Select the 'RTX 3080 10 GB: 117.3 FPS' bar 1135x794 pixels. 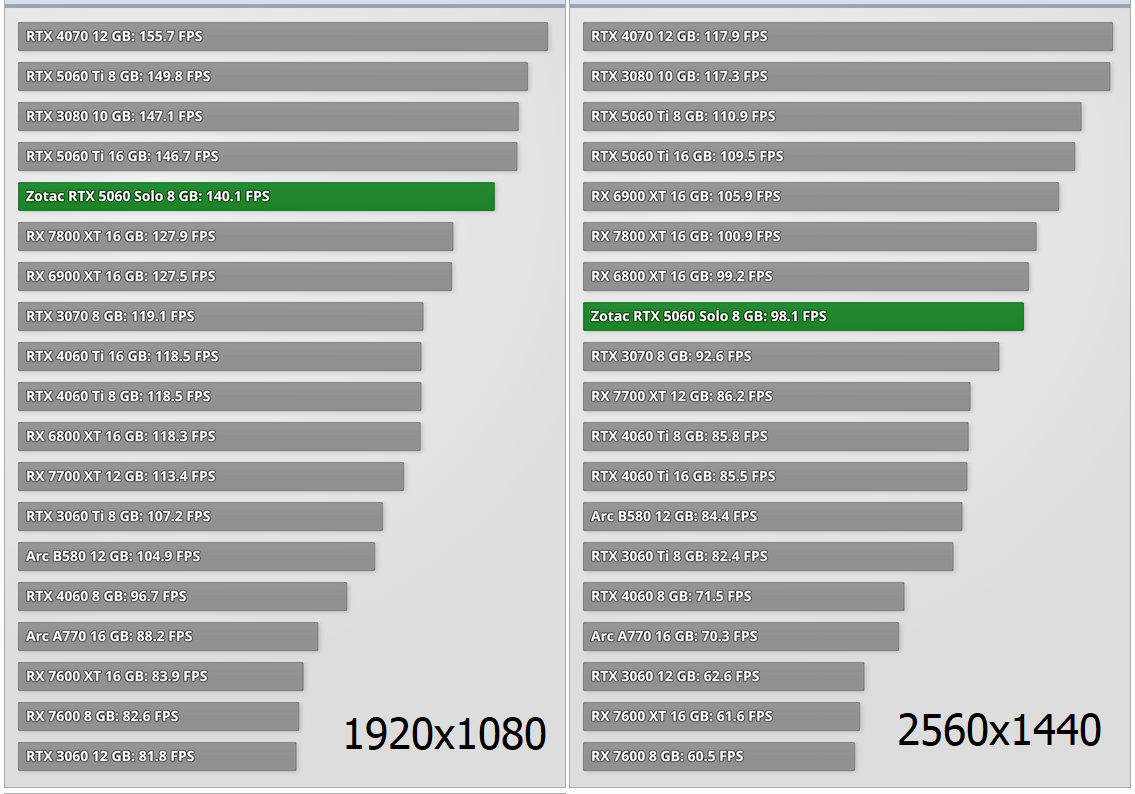pos(846,76)
